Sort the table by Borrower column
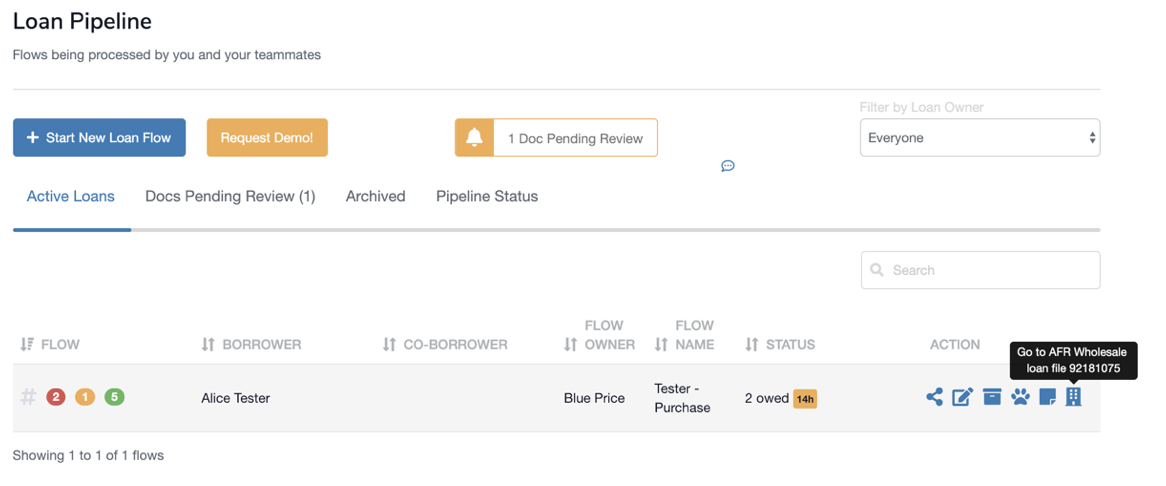This screenshot has height=486, width=1166. click(x=251, y=344)
